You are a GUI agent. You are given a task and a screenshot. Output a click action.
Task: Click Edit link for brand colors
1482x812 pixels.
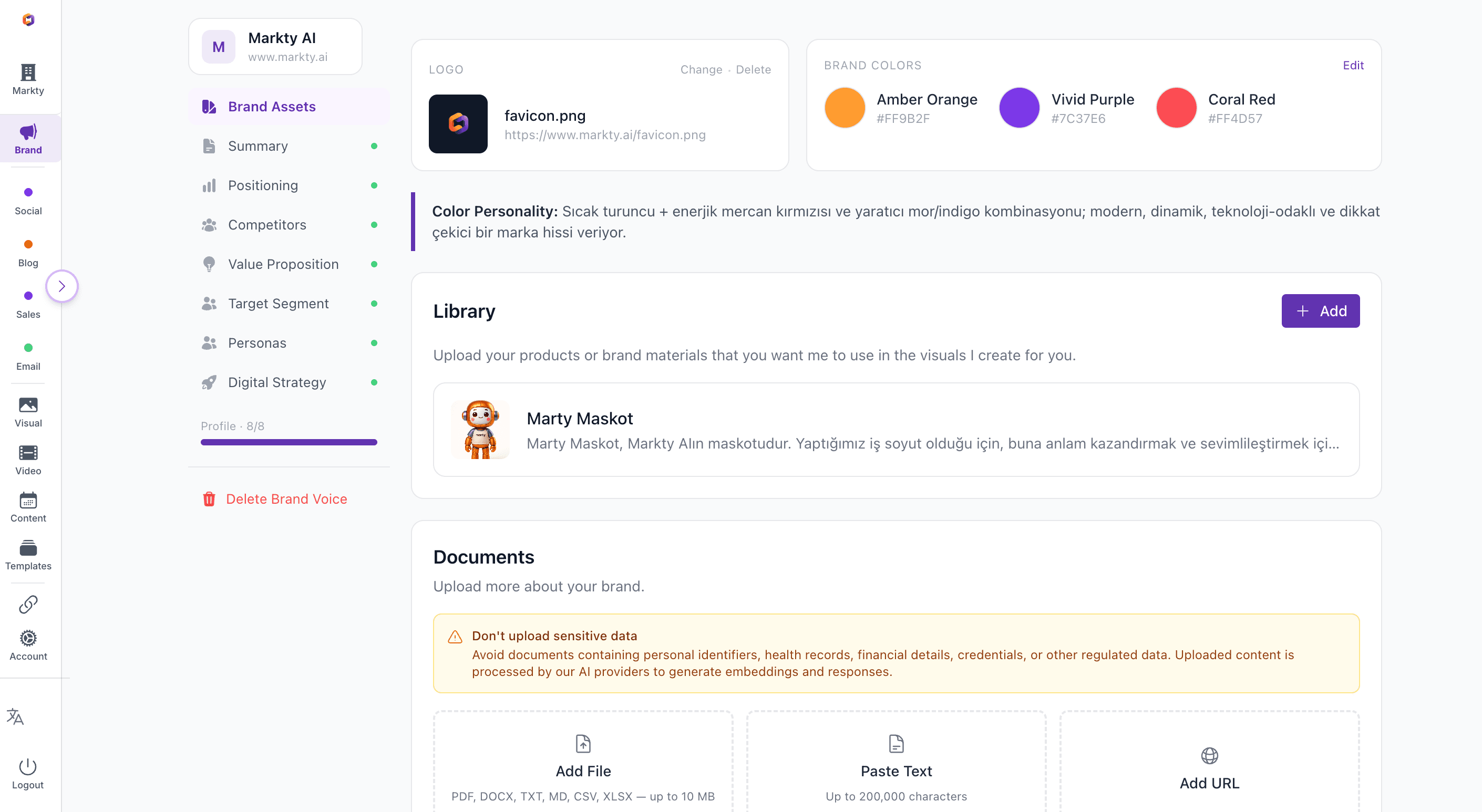(x=1353, y=66)
